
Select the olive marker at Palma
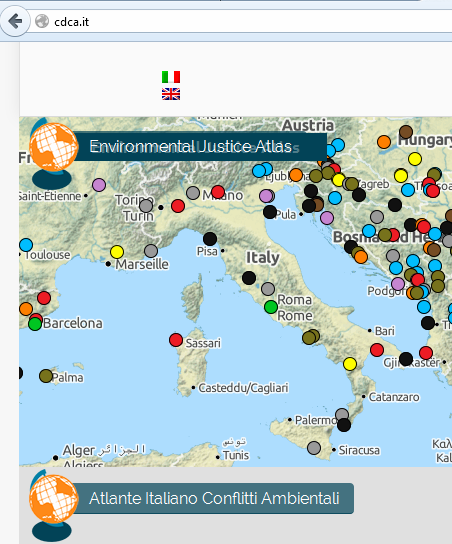[46, 376]
